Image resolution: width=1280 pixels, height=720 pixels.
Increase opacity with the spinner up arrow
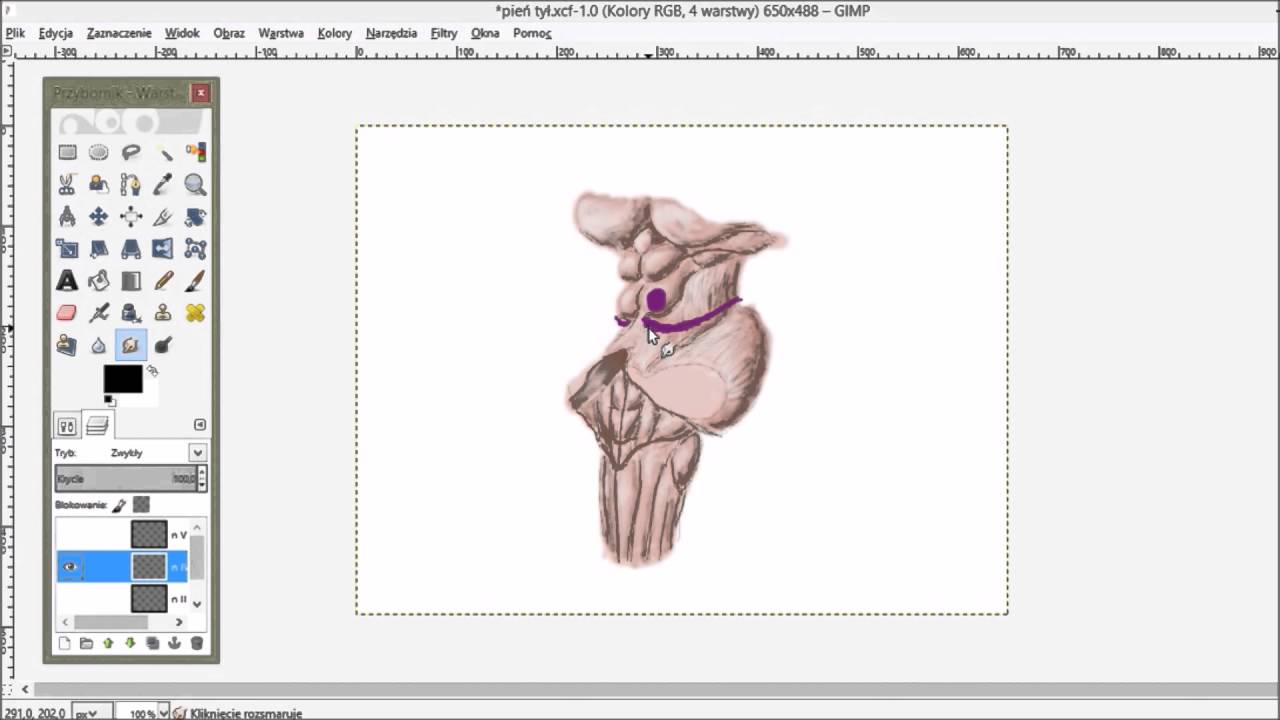[x=202, y=473]
